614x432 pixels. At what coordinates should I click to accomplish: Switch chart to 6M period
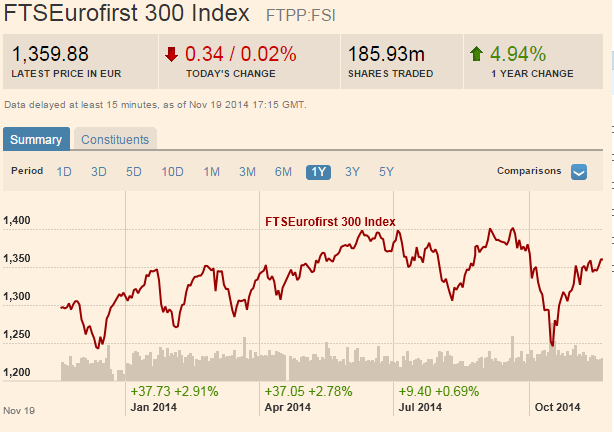283,172
